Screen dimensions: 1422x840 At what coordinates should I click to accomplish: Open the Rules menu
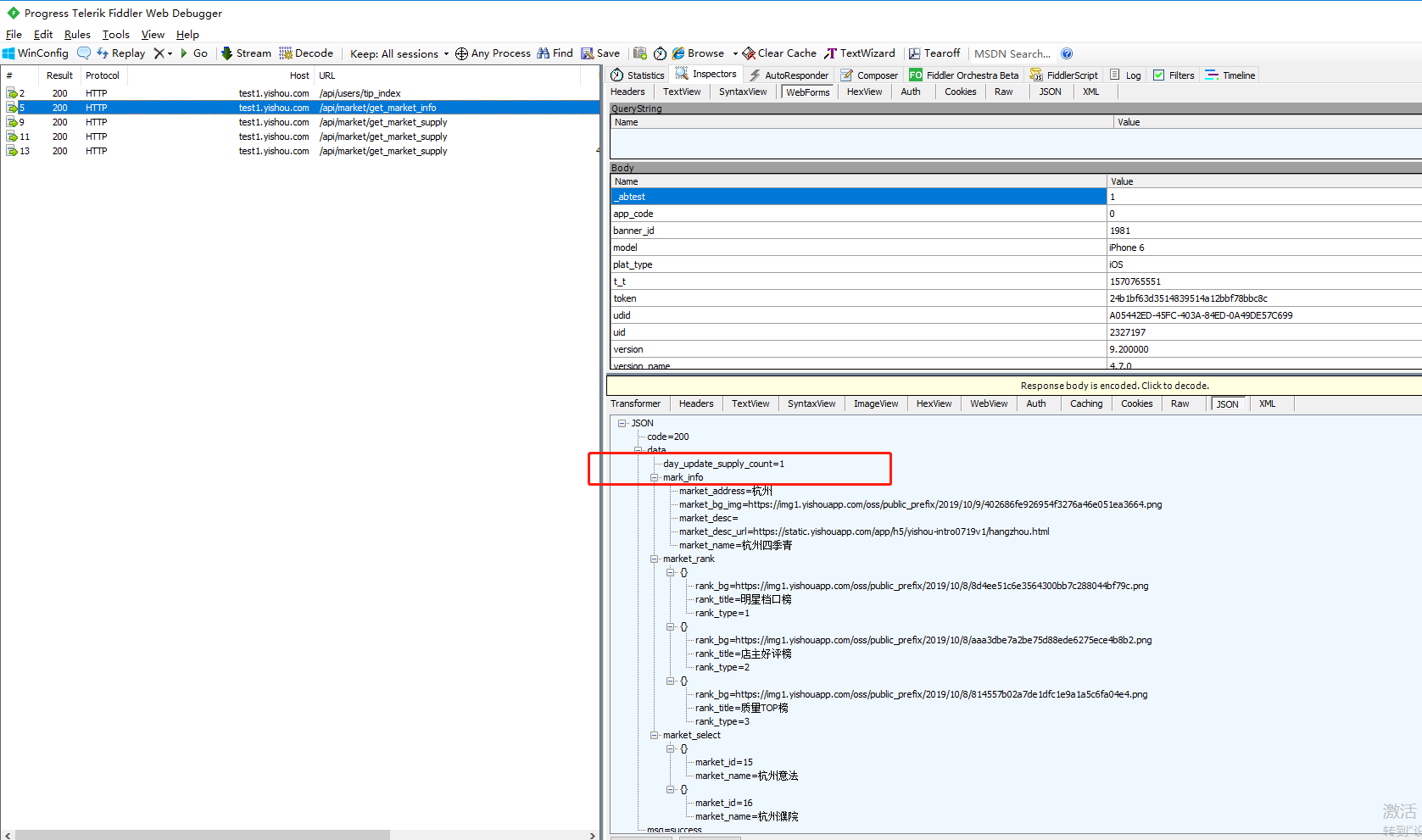pyautogui.click(x=77, y=35)
